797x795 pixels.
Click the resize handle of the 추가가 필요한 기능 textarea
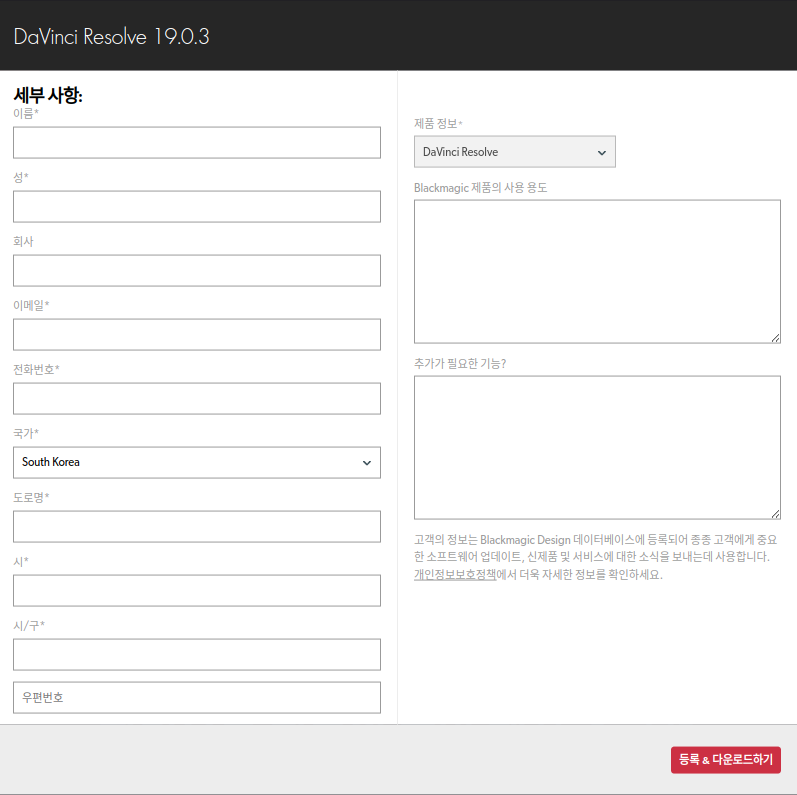[775, 514]
